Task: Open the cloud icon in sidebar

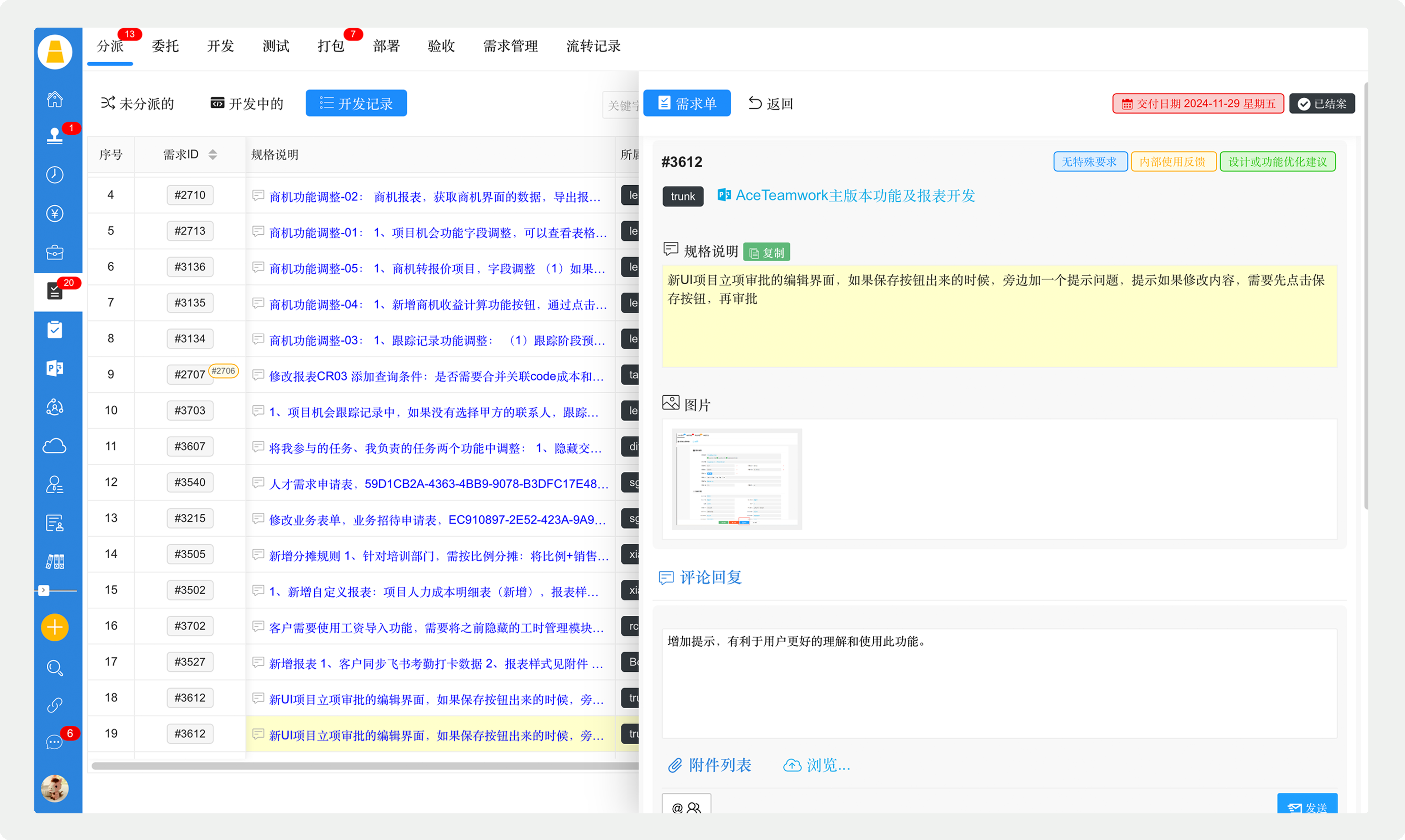Action: (x=54, y=446)
